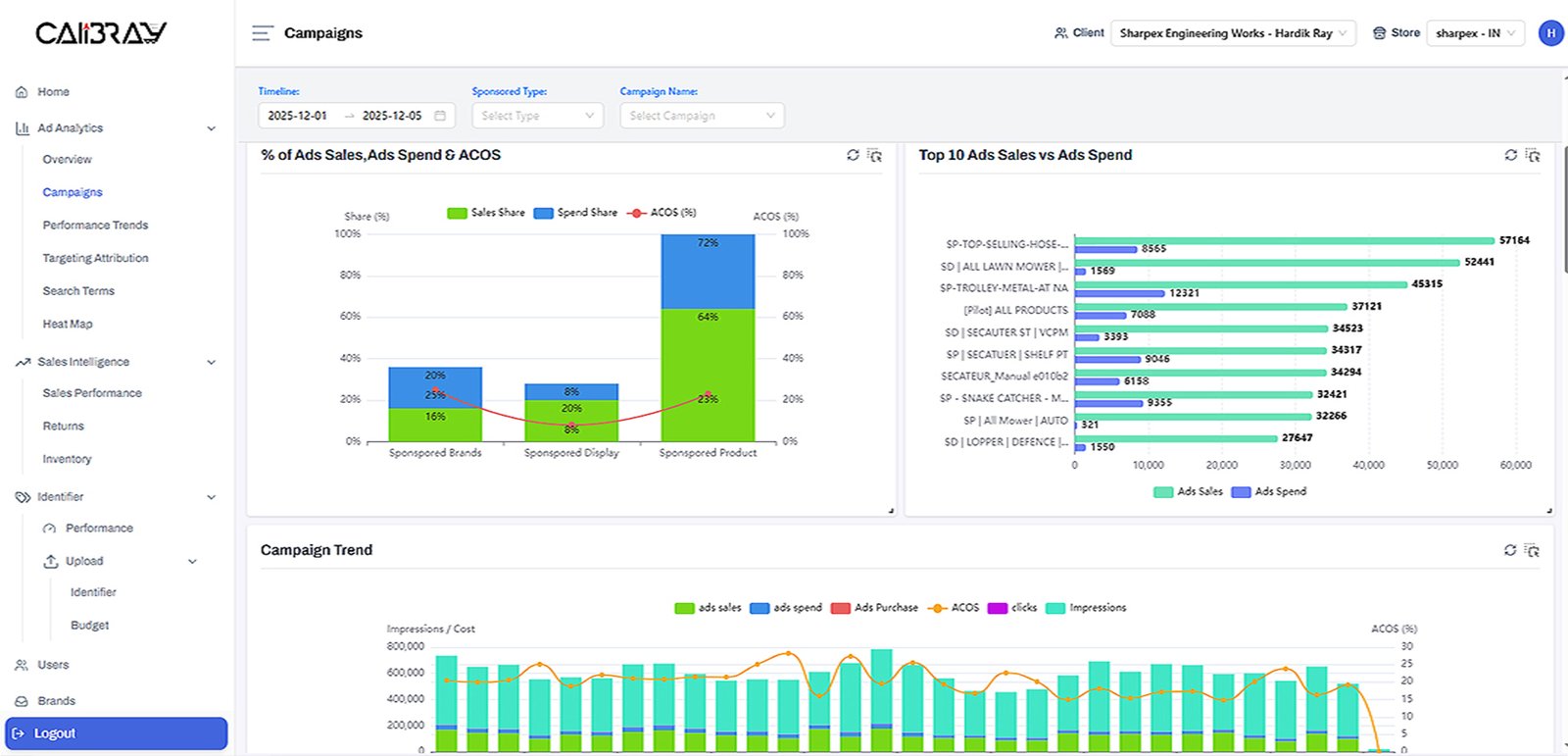Viewport: 1568px width, 756px height.
Task: Hide the Impressions series in Campaign Trend
Action: [1087, 608]
